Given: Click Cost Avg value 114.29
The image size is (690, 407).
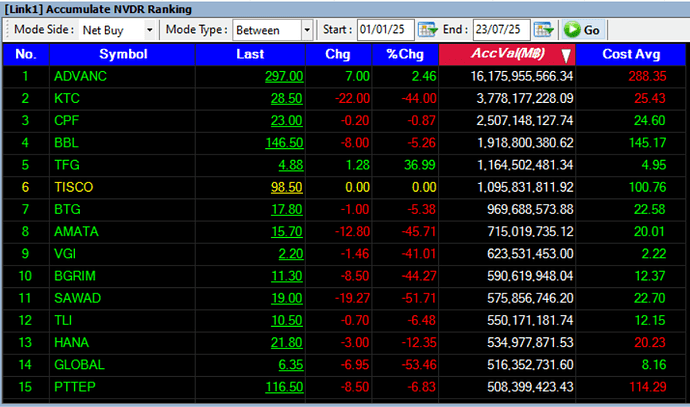Looking at the screenshot, I should click(x=647, y=387).
